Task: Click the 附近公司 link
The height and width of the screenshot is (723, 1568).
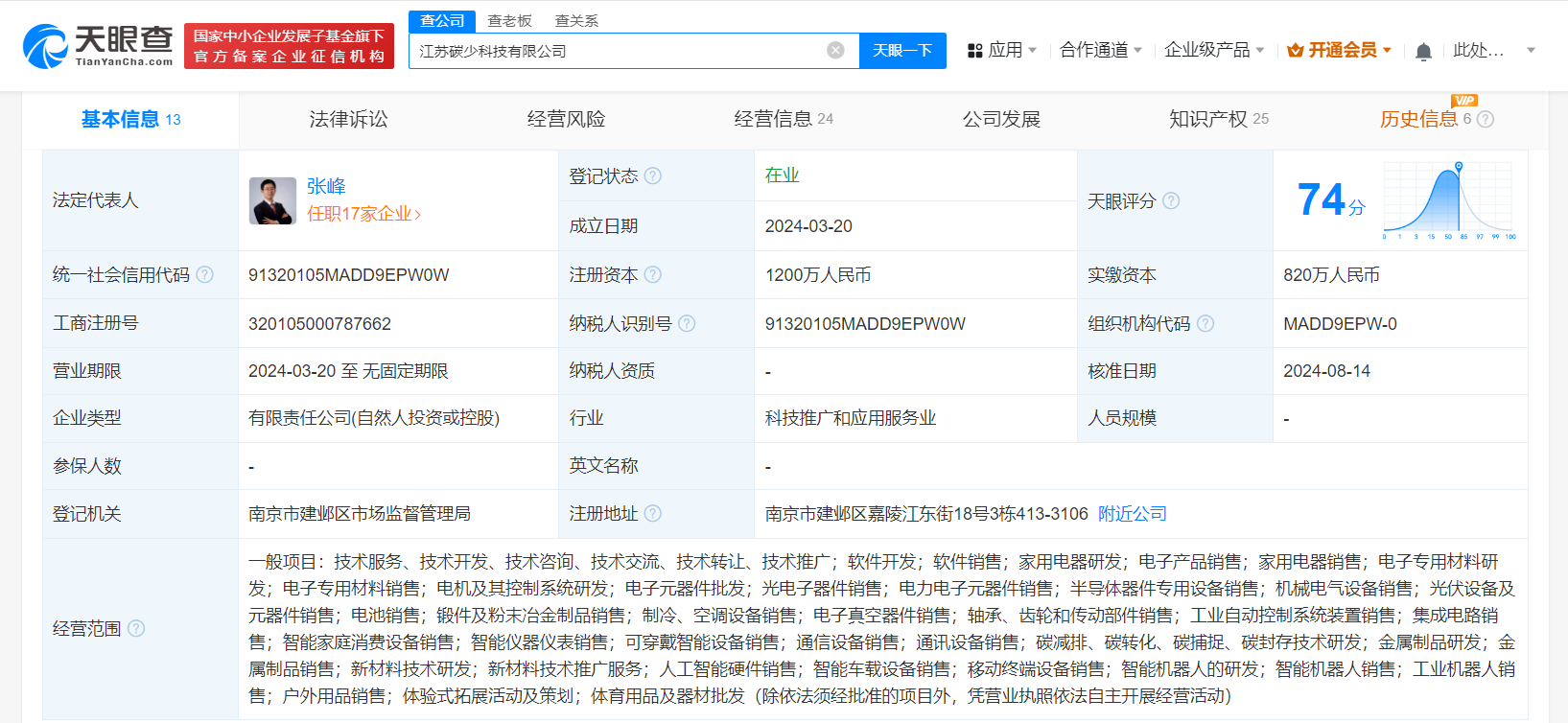Action: 1133,514
